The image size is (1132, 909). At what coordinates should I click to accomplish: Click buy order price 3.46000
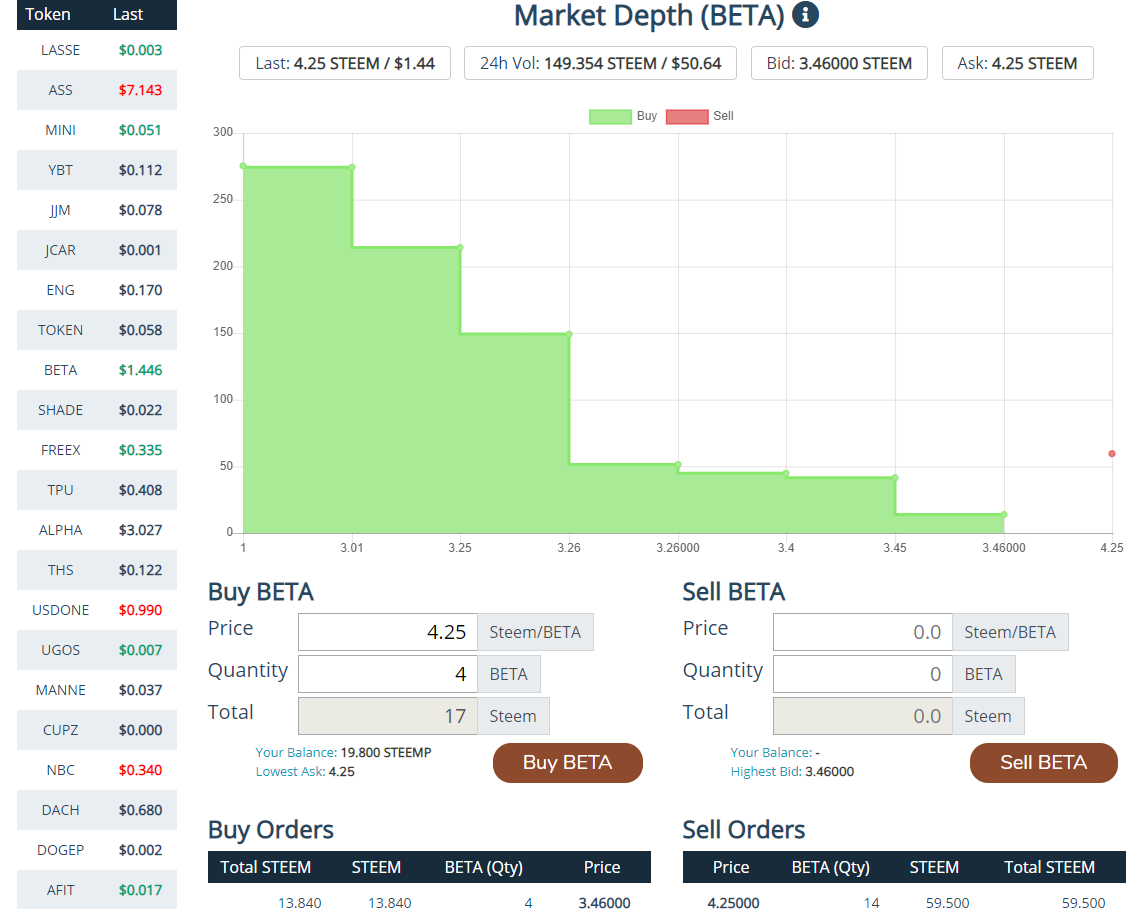[604, 903]
